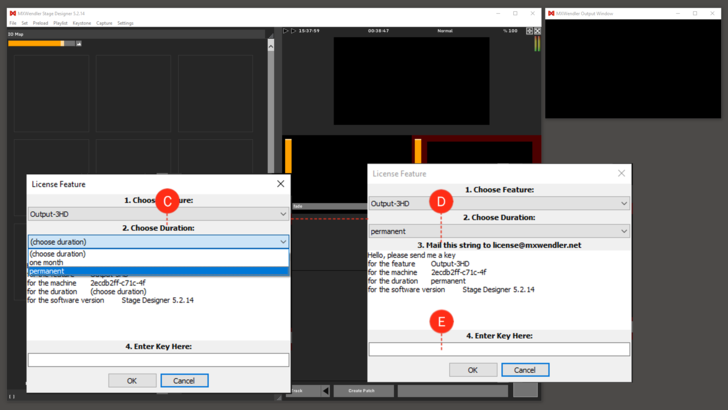Screen dimensions: 728x410
Task: Open Output-3HD feature dropdown in right dialog
Action: click(499, 203)
